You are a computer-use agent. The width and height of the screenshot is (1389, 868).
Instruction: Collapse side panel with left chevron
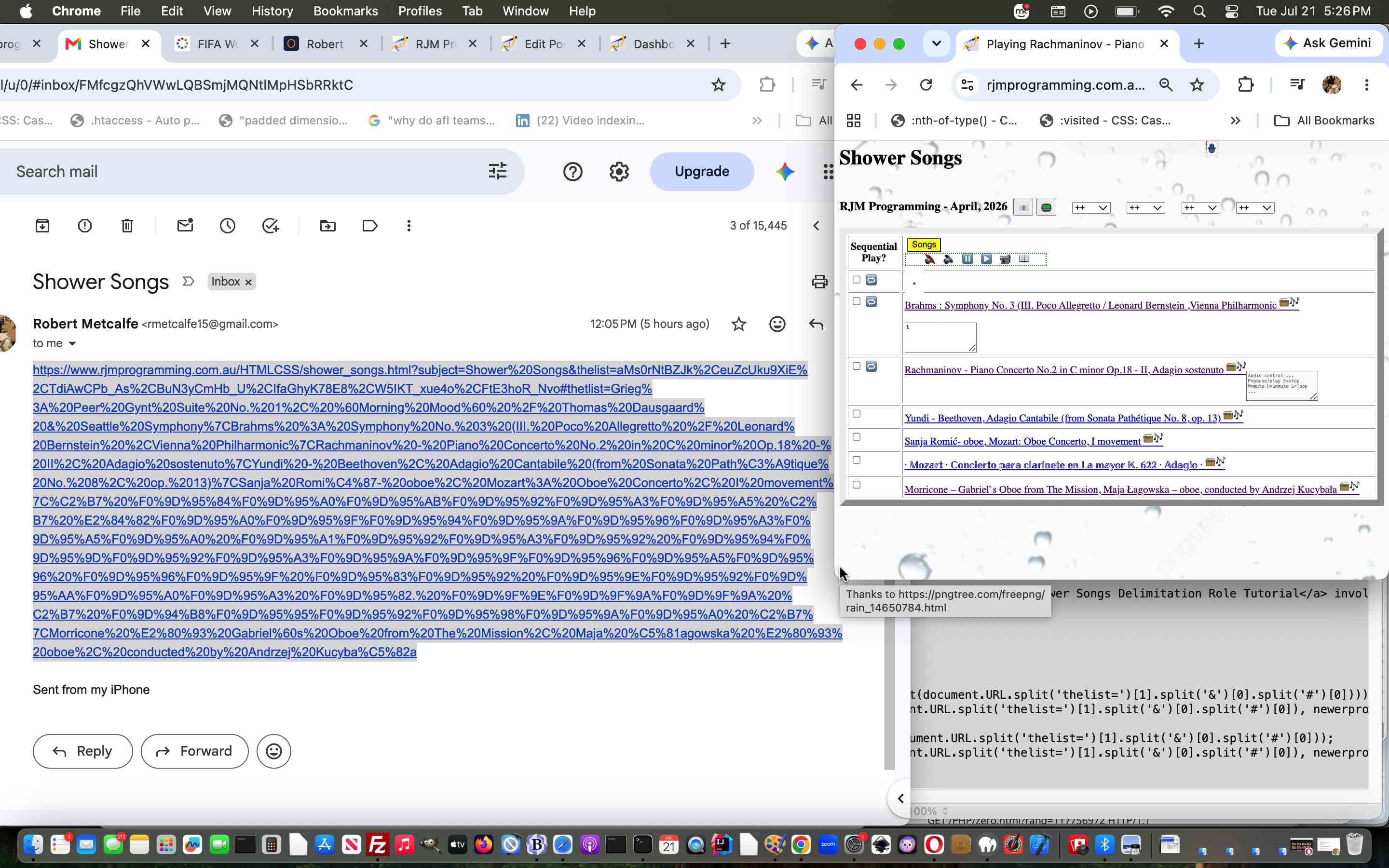pyautogui.click(x=900, y=799)
